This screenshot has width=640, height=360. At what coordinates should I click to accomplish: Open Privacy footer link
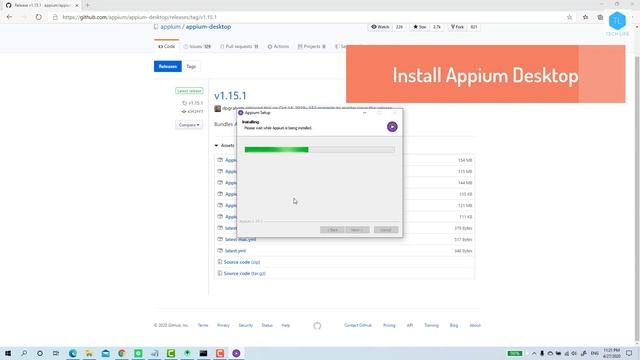point(223,325)
